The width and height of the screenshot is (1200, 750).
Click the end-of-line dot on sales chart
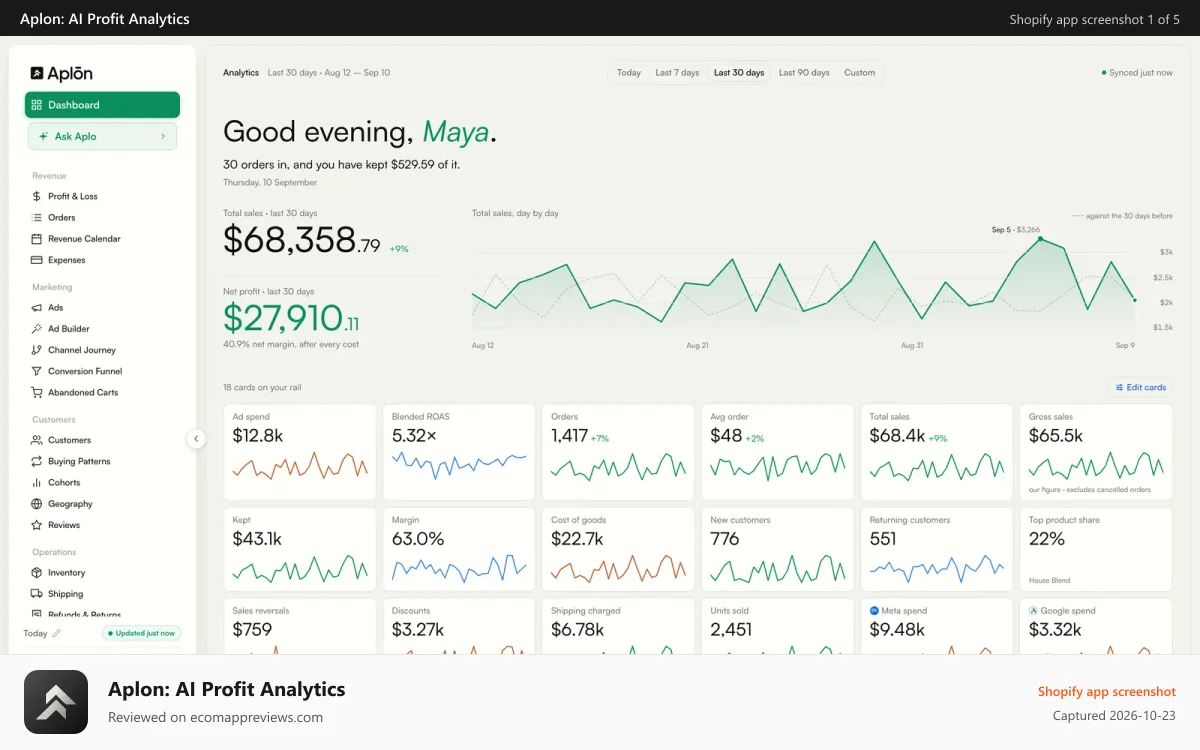tap(1134, 300)
